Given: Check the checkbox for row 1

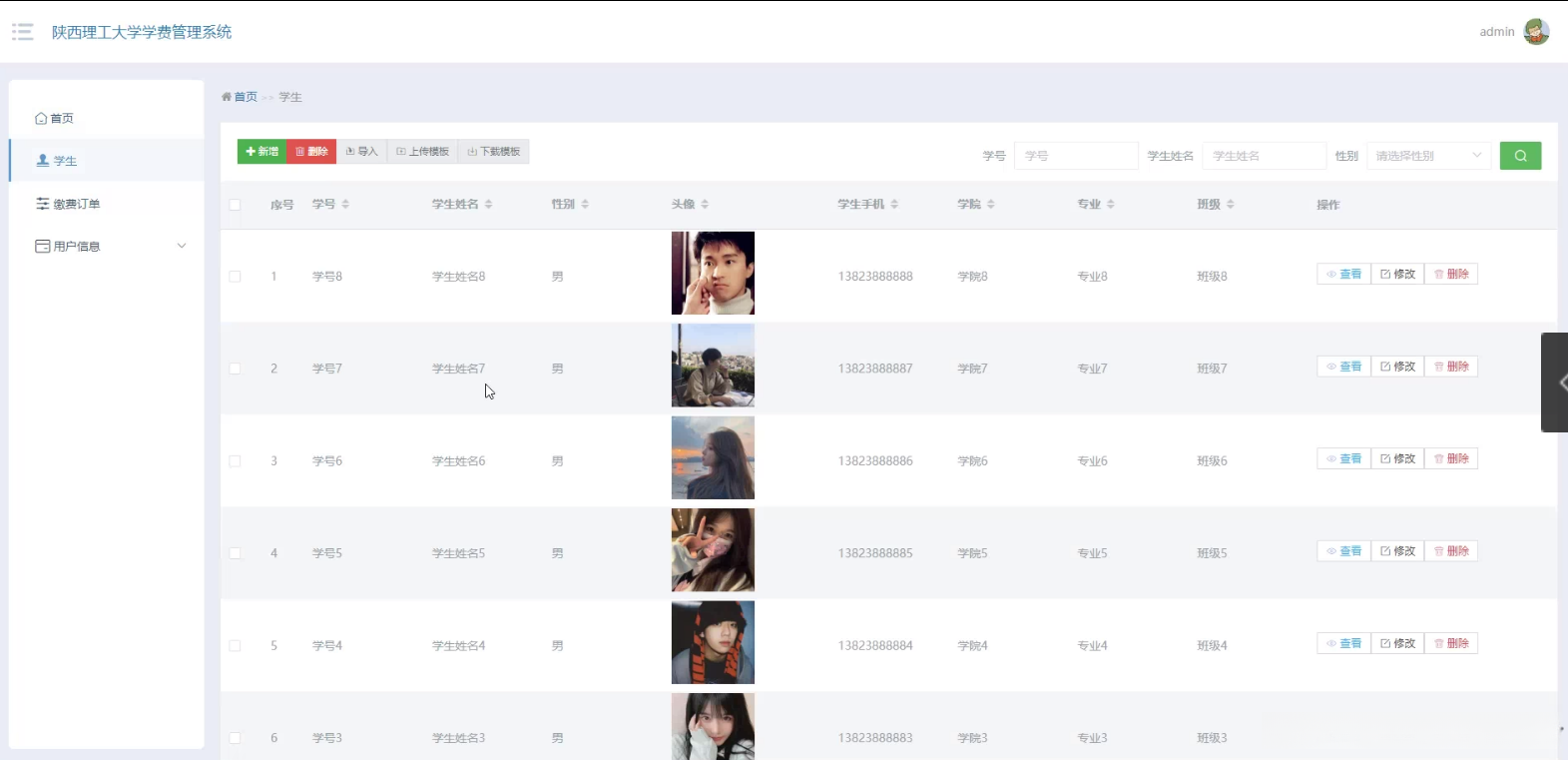Looking at the screenshot, I should (235, 277).
